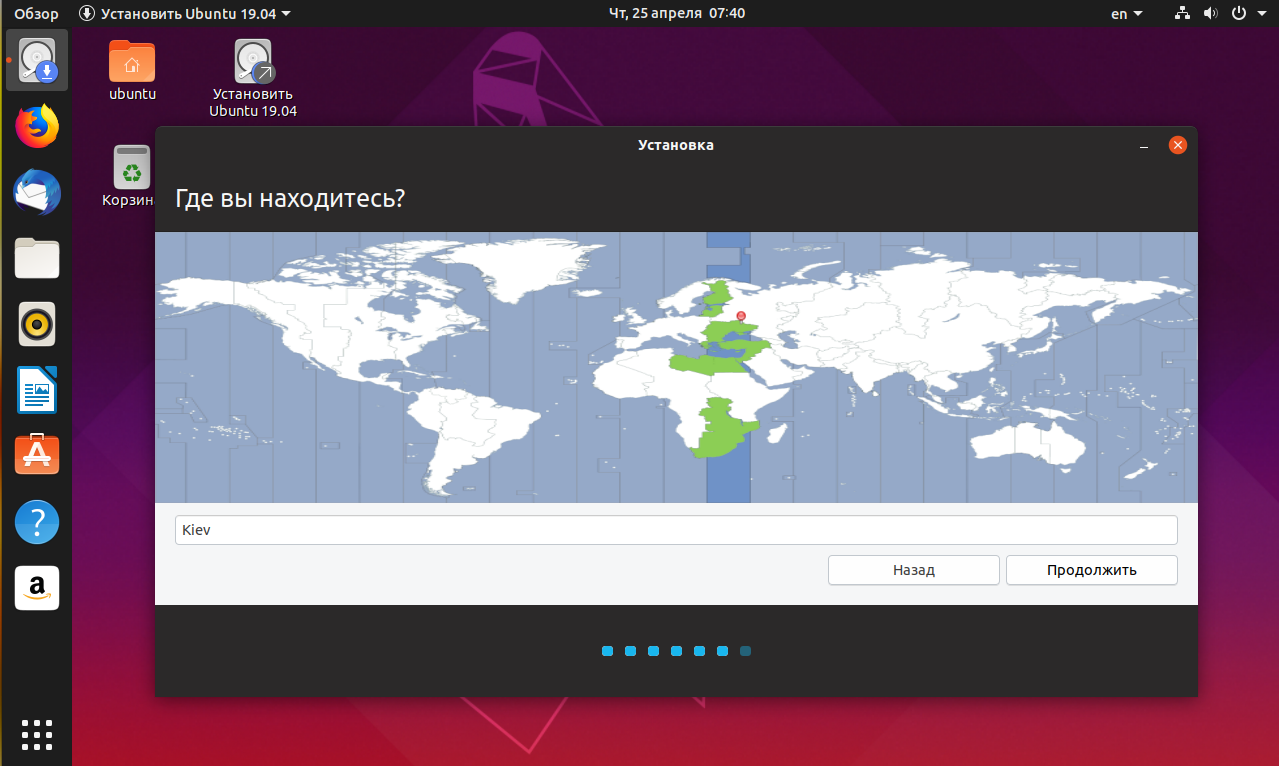Launch Rhythmbox music player
This screenshot has width=1279, height=766.
37,324
